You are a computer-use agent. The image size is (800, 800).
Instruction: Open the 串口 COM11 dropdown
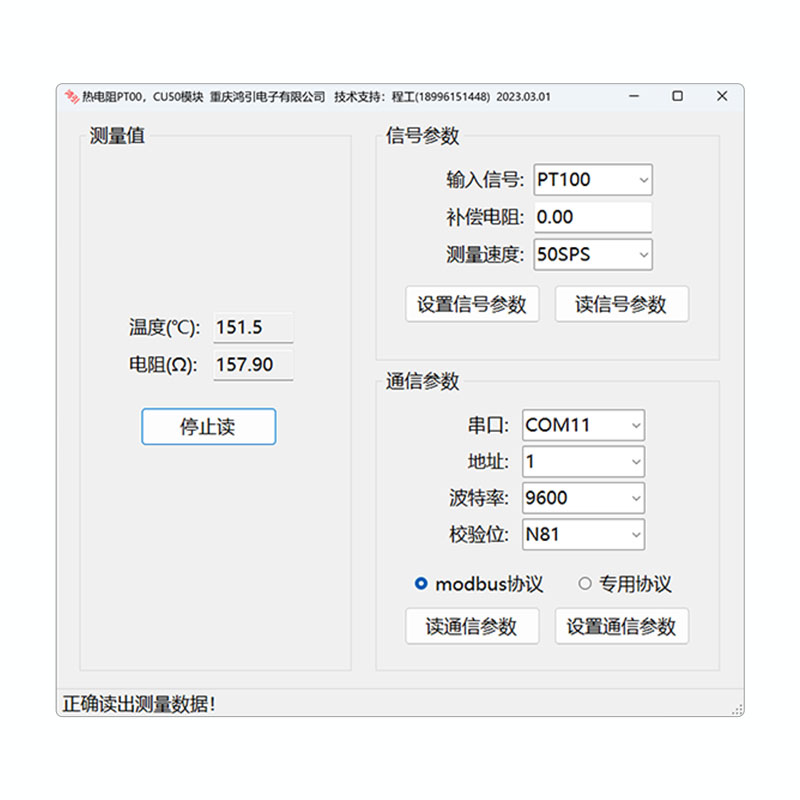coord(583,425)
